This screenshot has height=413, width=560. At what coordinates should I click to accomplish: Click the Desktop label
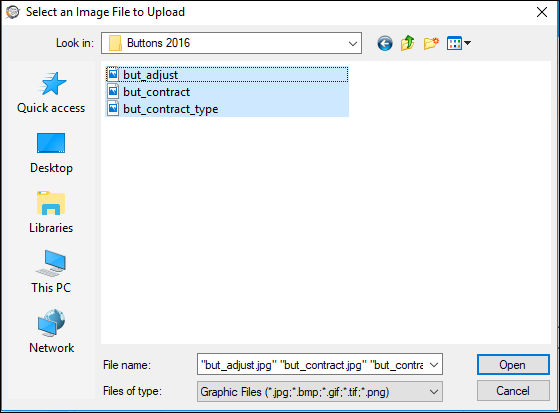[x=51, y=168]
